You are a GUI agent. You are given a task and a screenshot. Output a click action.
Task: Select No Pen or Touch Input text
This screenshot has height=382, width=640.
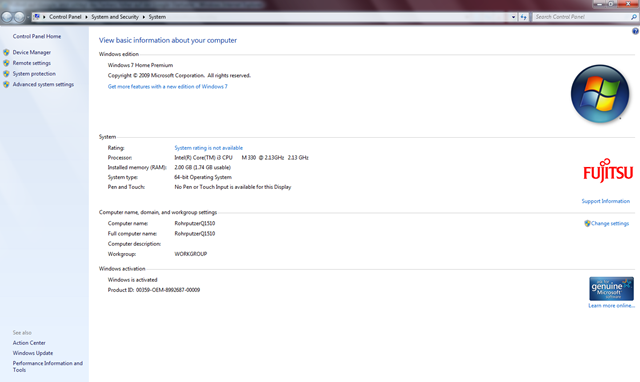233,187
